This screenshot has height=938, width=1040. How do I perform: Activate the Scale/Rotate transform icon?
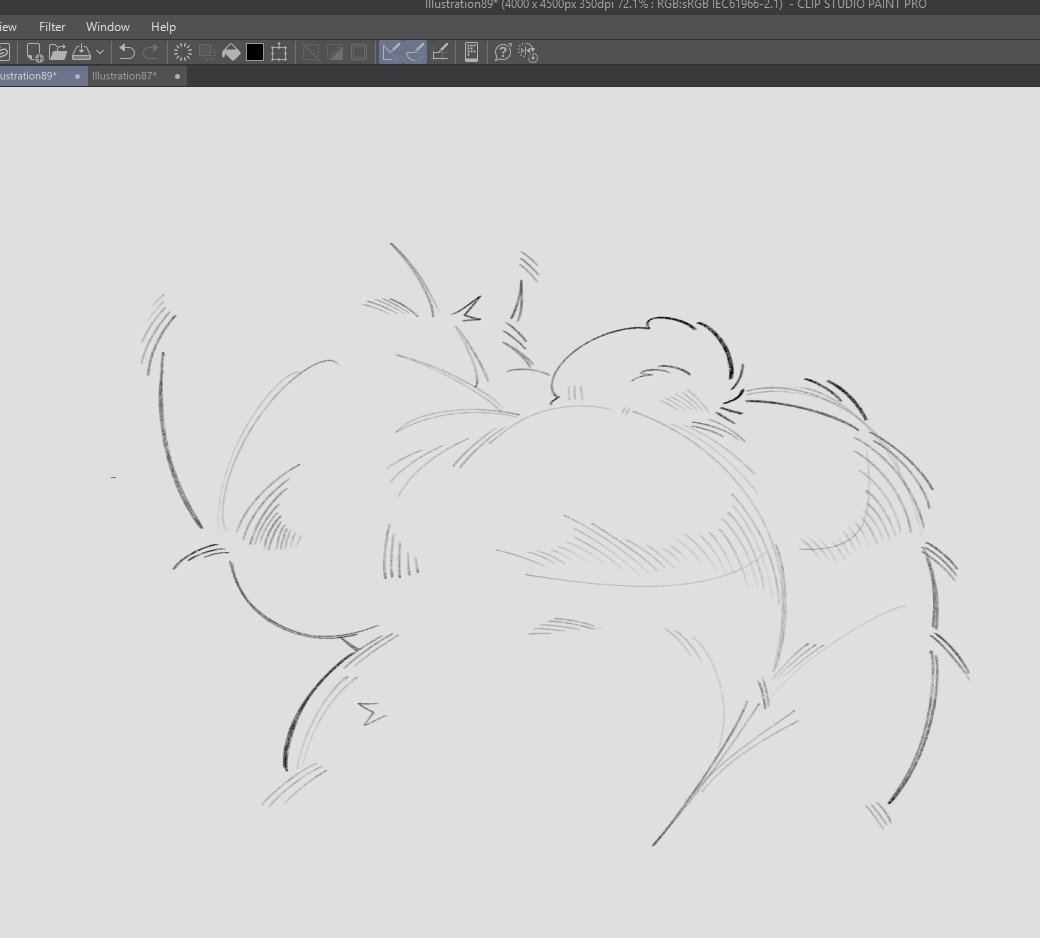pos(279,52)
